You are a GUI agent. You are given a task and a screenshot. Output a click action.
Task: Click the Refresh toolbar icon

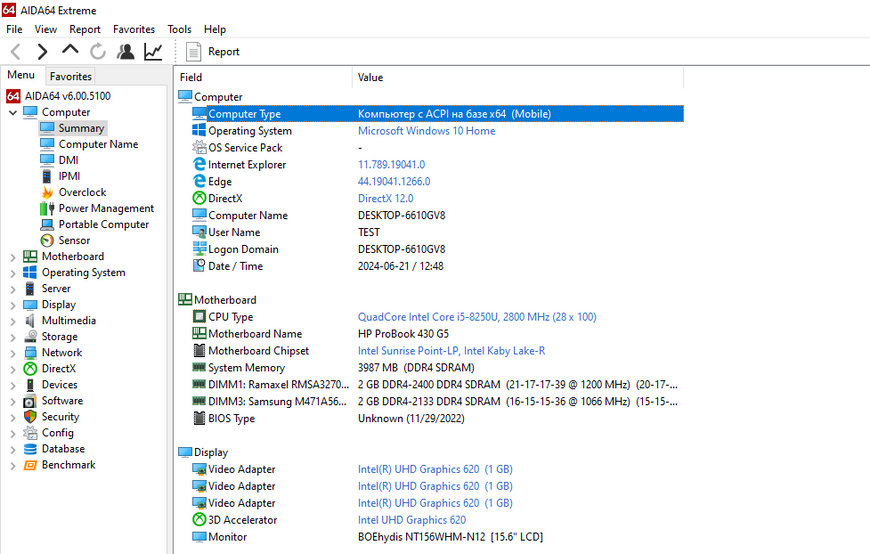(98, 52)
